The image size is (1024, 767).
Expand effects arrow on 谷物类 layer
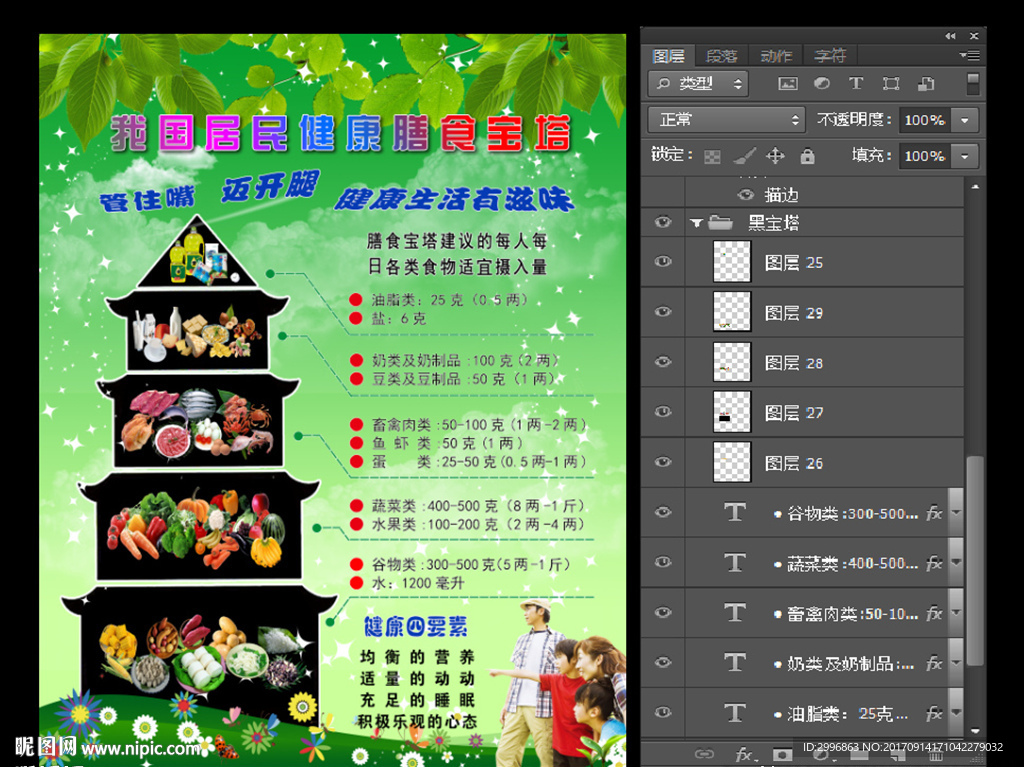click(x=956, y=513)
